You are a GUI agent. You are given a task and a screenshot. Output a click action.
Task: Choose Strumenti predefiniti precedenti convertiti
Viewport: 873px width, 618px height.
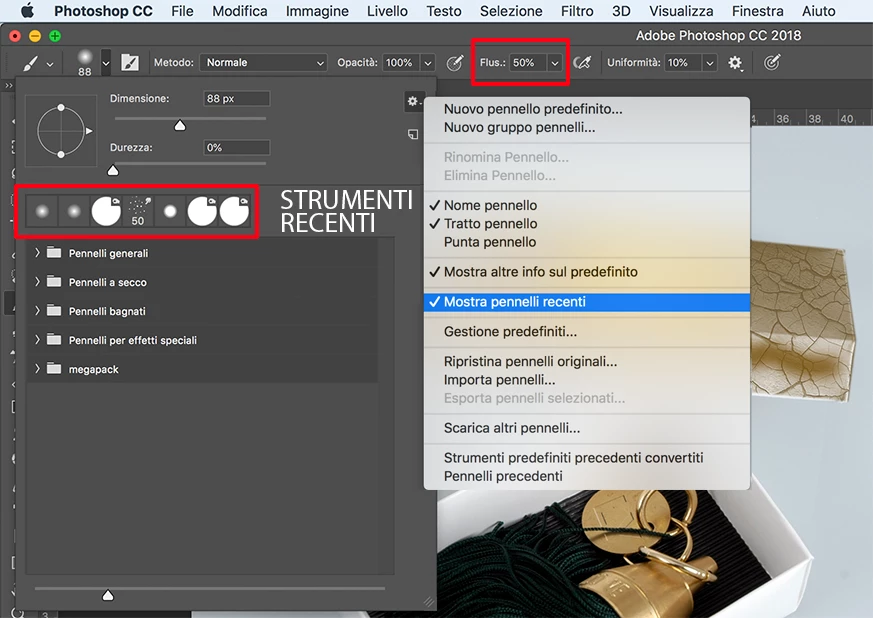point(587,458)
